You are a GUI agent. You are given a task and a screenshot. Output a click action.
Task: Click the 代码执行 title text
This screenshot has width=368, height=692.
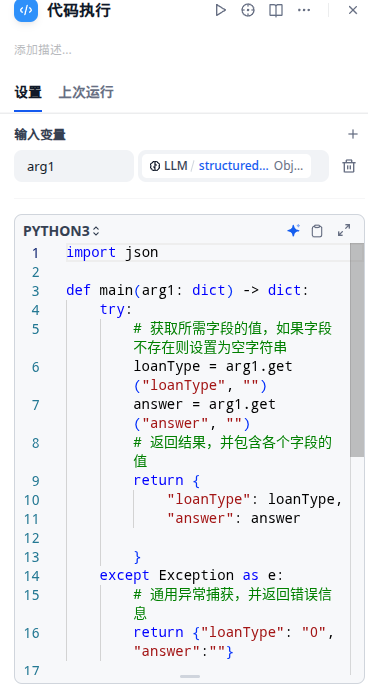79,11
